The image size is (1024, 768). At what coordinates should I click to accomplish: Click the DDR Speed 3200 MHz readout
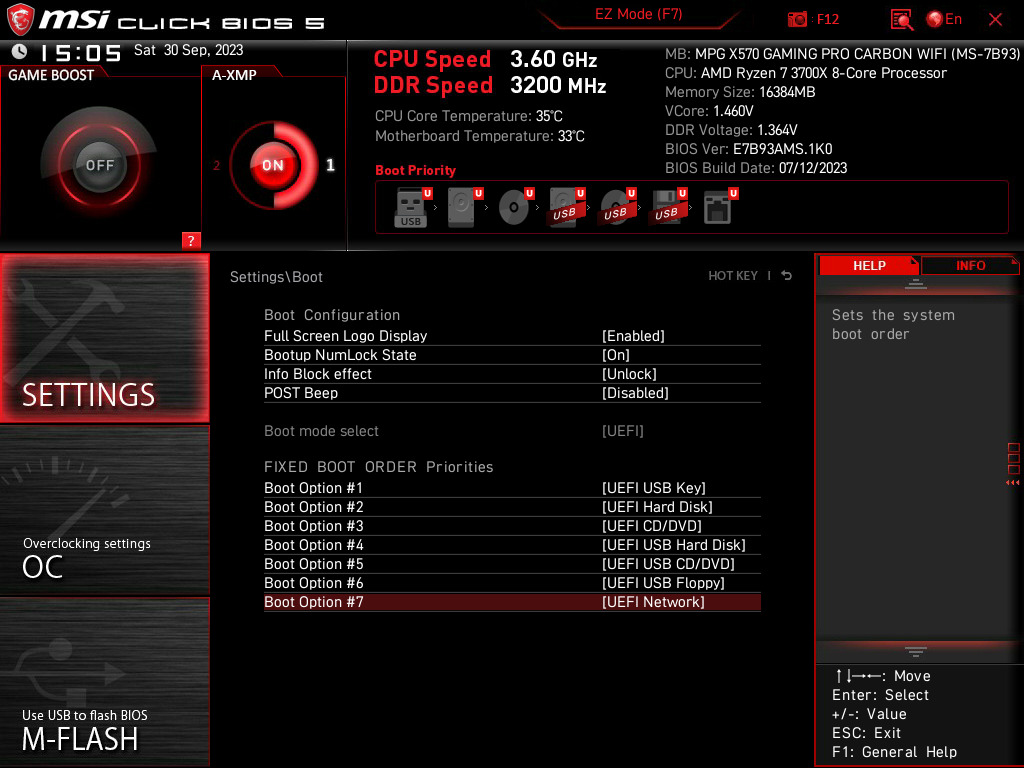point(490,86)
